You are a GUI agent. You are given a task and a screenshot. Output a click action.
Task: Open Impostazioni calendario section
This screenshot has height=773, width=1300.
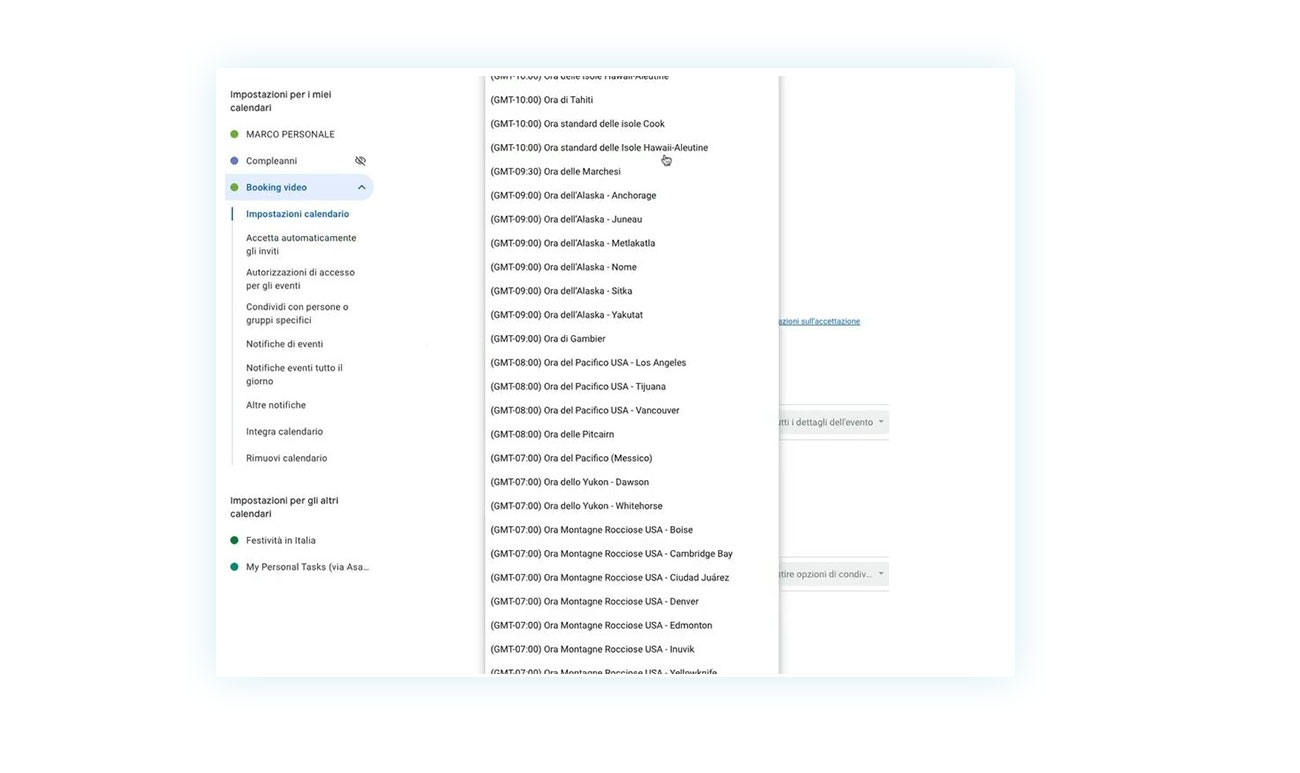pyautogui.click(x=297, y=214)
